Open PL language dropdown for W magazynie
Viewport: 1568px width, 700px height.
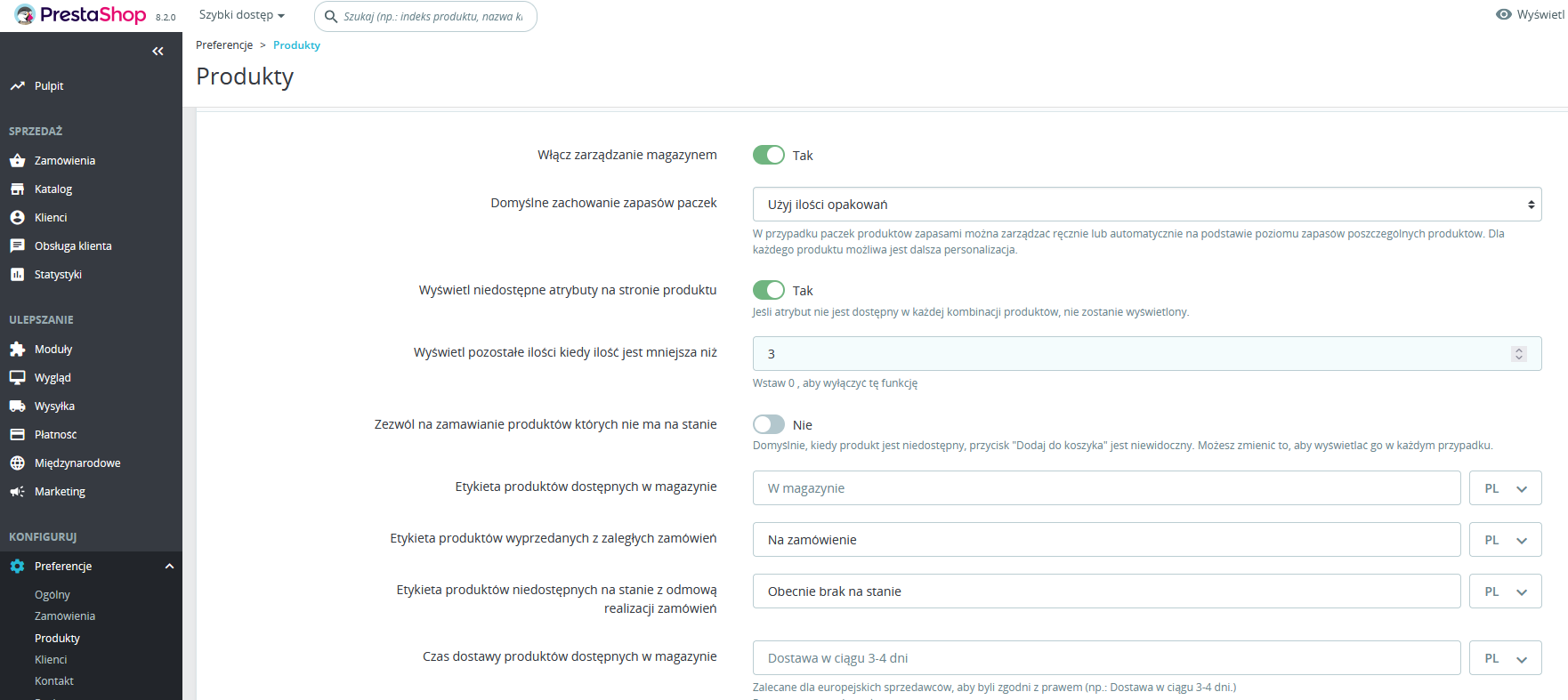(x=1506, y=488)
